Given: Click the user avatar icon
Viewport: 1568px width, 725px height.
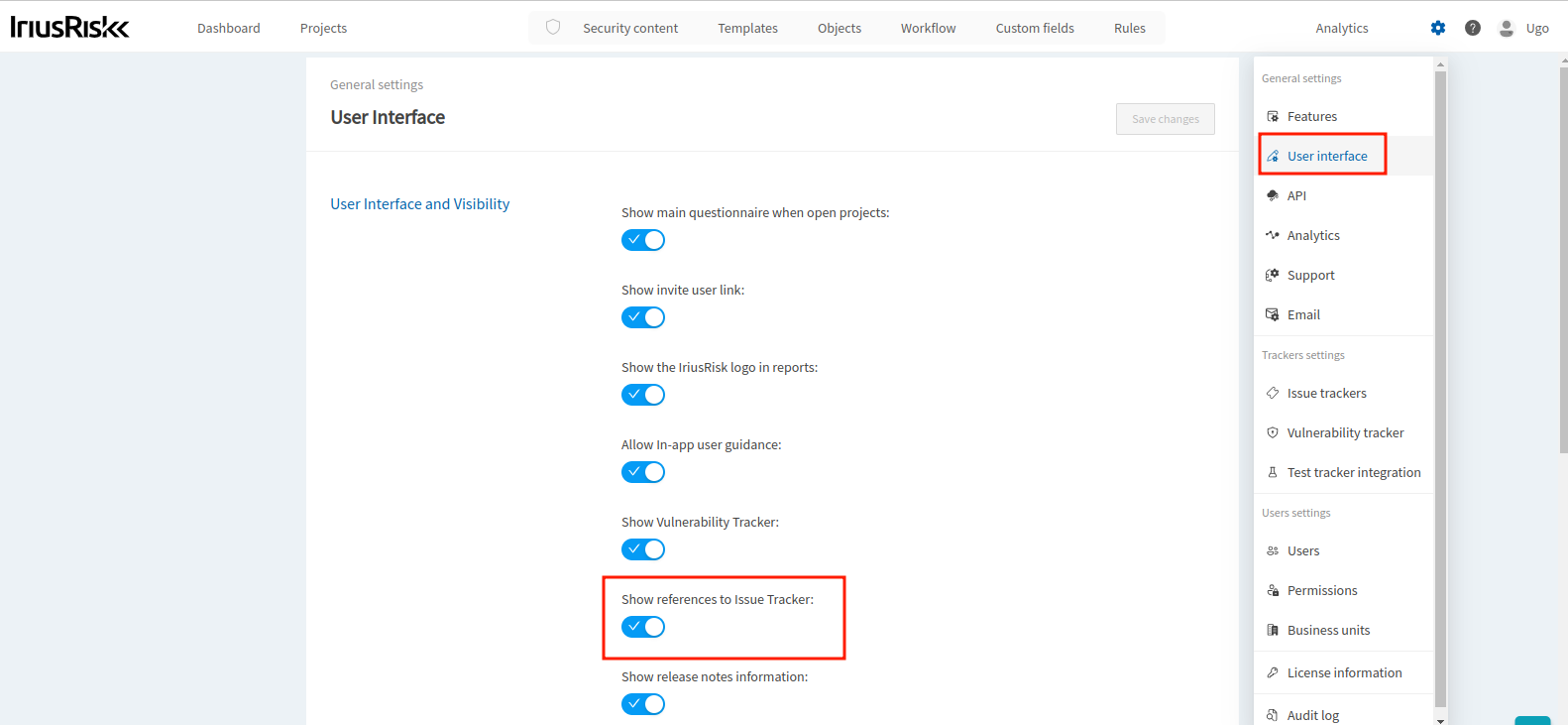Looking at the screenshot, I should tap(1507, 28).
